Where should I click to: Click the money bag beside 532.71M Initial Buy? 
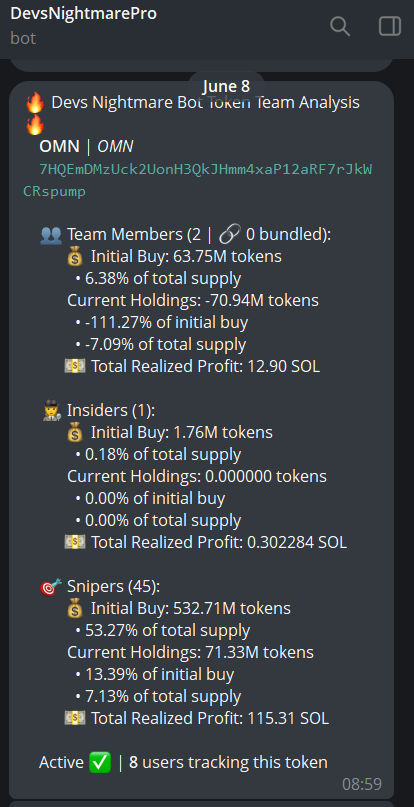(75, 609)
